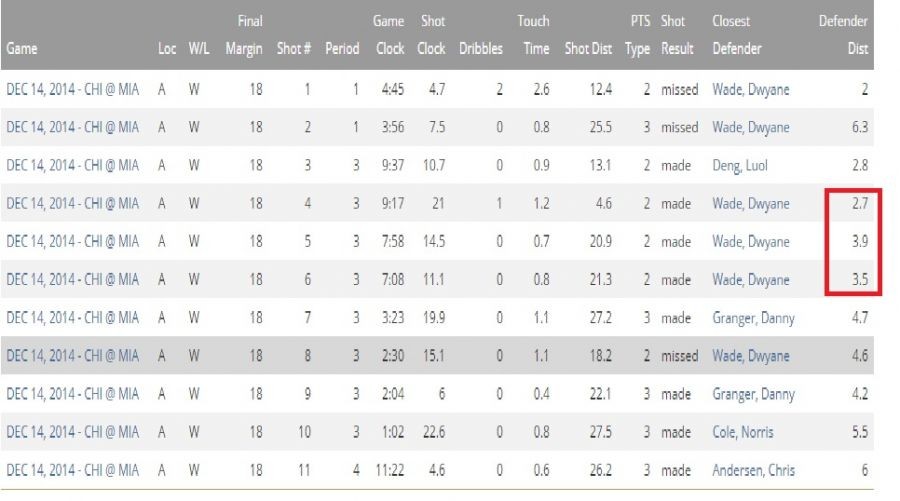Click the Dribbles column header
Viewport: 900px width, 501px height.
point(481,49)
